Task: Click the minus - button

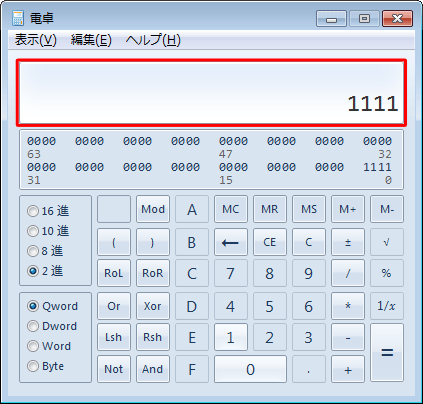Action: (x=348, y=337)
